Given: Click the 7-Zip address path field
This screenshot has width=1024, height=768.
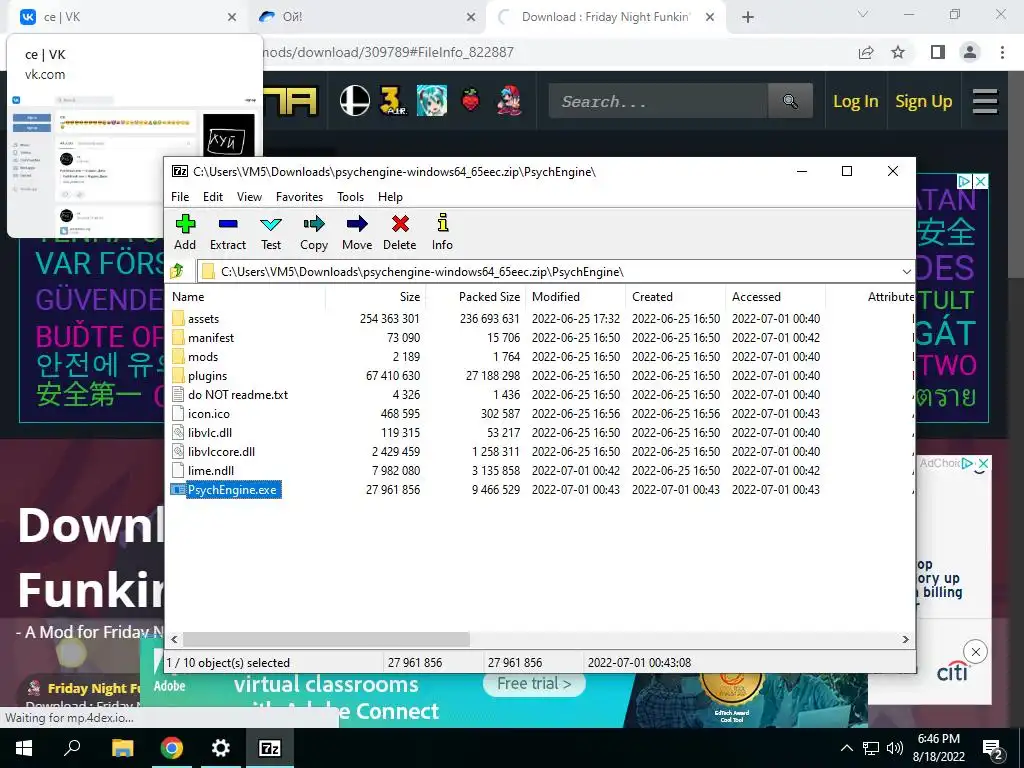Looking at the screenshot, I should pyautogui.click(x=549, y=272).
